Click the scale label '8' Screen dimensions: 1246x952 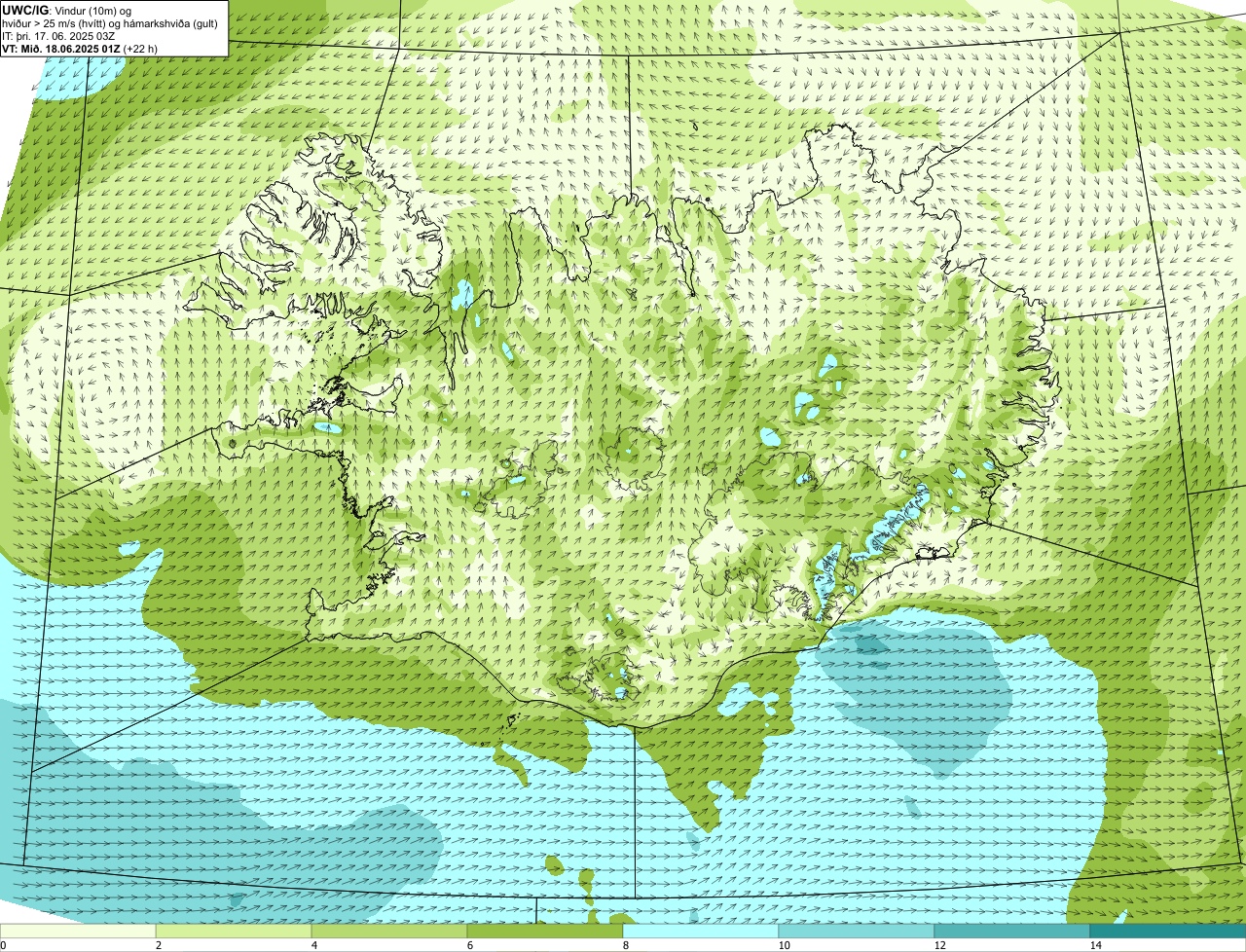click(x=625, y=945)
